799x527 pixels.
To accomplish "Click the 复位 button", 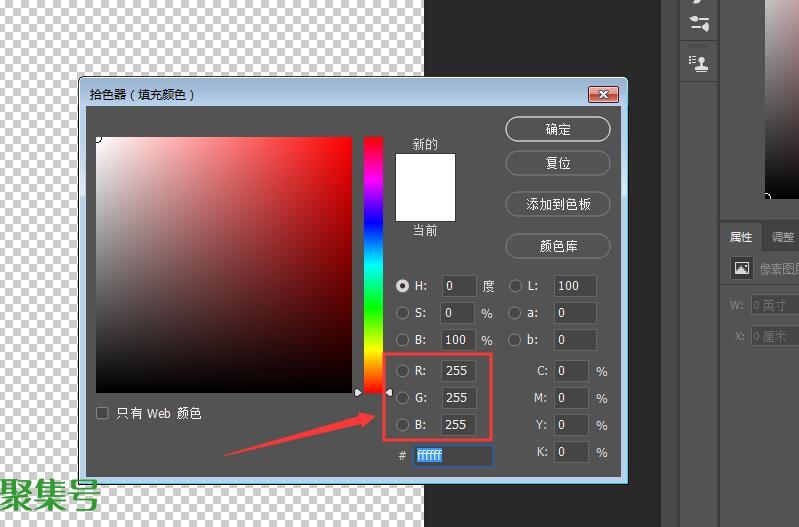I will [557, 163].
